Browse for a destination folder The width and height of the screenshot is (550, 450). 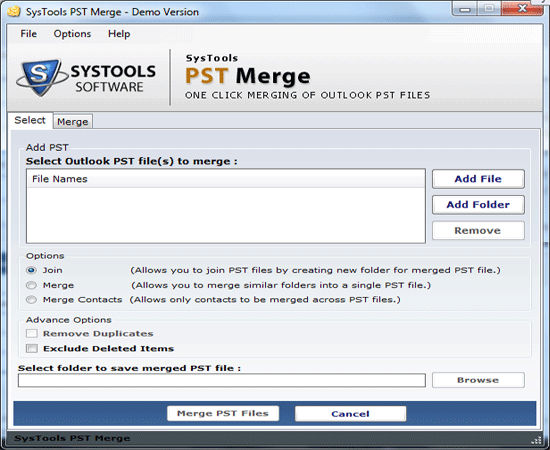point(478,380)
